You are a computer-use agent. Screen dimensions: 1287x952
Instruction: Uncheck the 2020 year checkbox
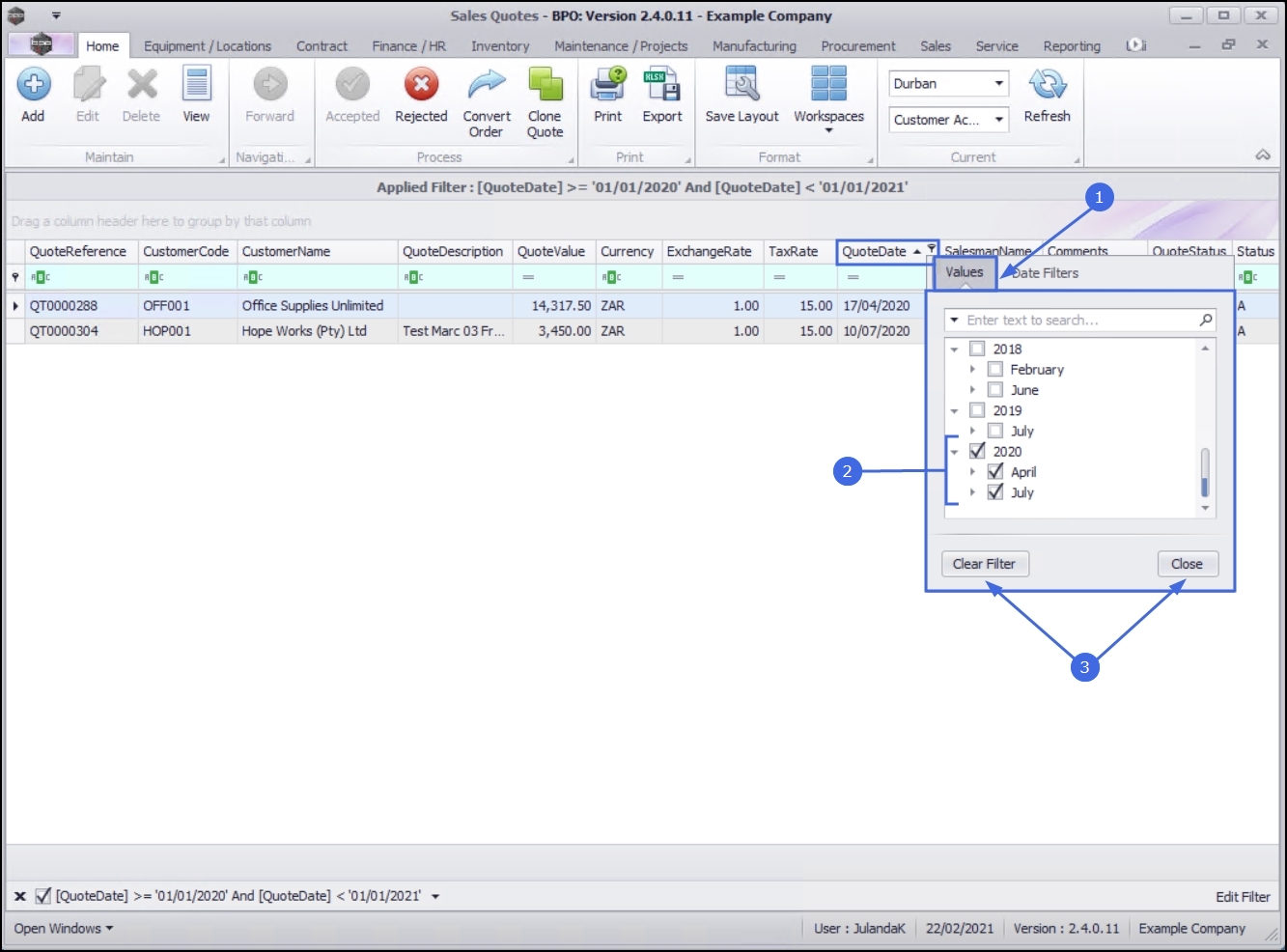pyautogui.click(x=977, y=451)
